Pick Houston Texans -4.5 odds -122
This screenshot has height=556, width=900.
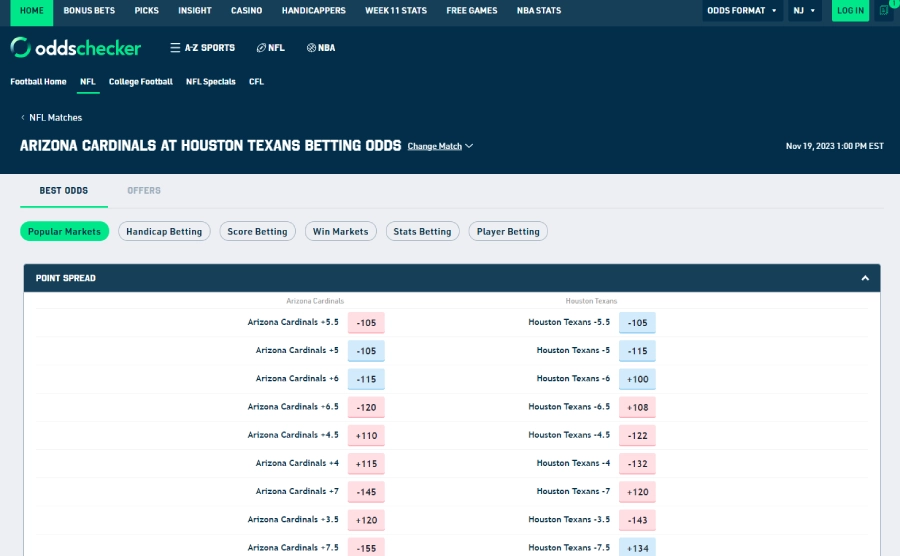pos(637,436)
